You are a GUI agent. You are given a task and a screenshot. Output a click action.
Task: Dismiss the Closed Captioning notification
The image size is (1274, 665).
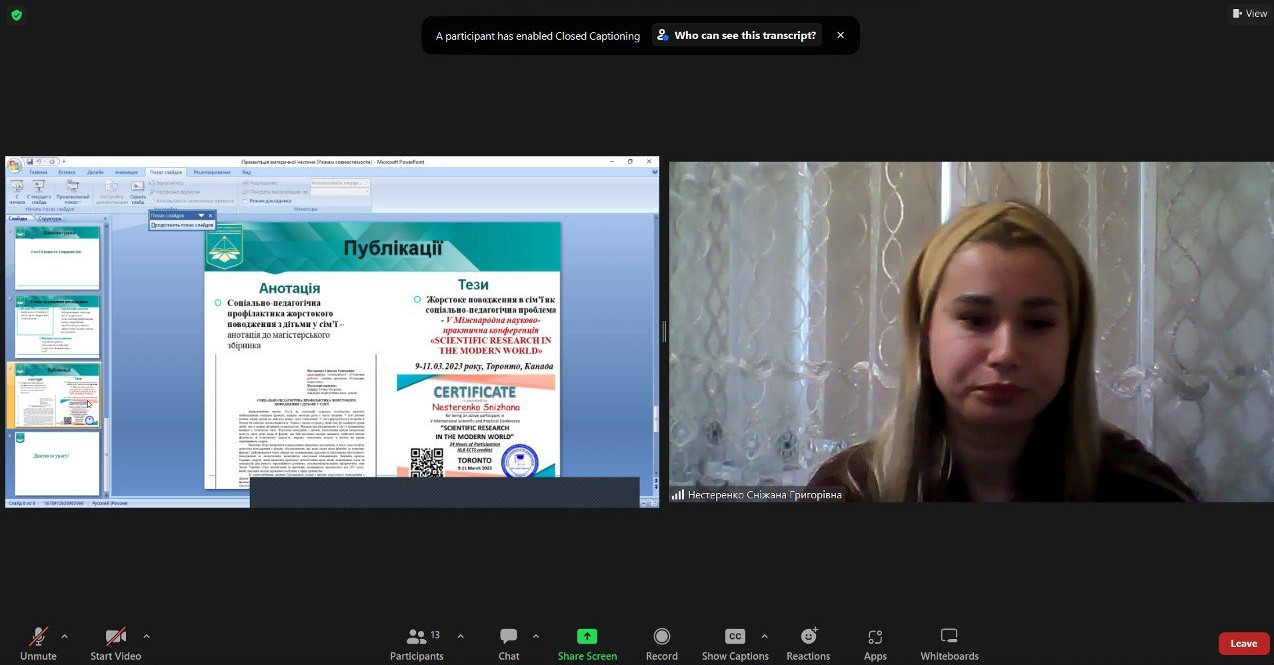(840, 35)
